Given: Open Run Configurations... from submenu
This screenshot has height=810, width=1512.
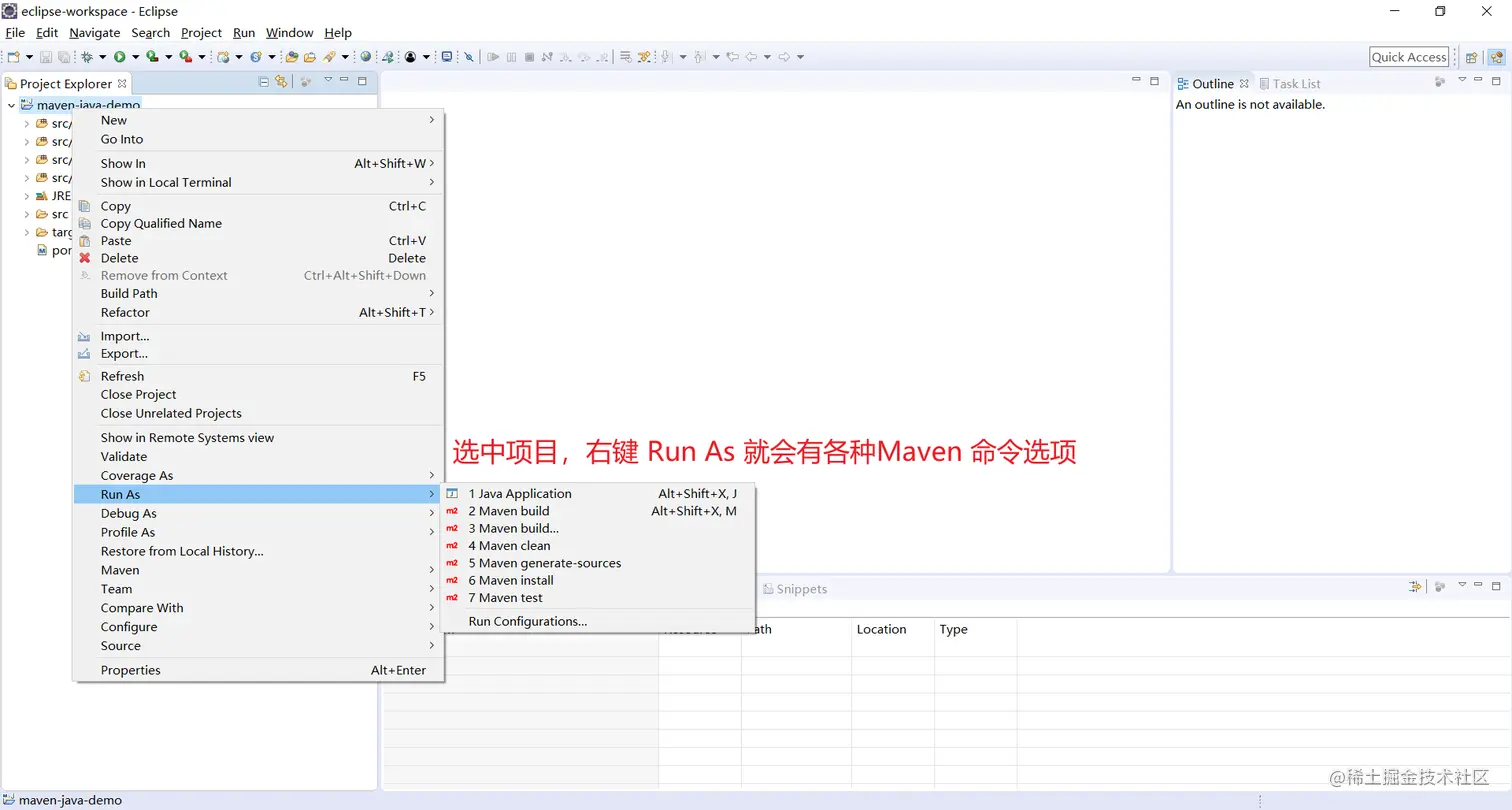Looking at the screenshot, I should (x=597, y=621).
